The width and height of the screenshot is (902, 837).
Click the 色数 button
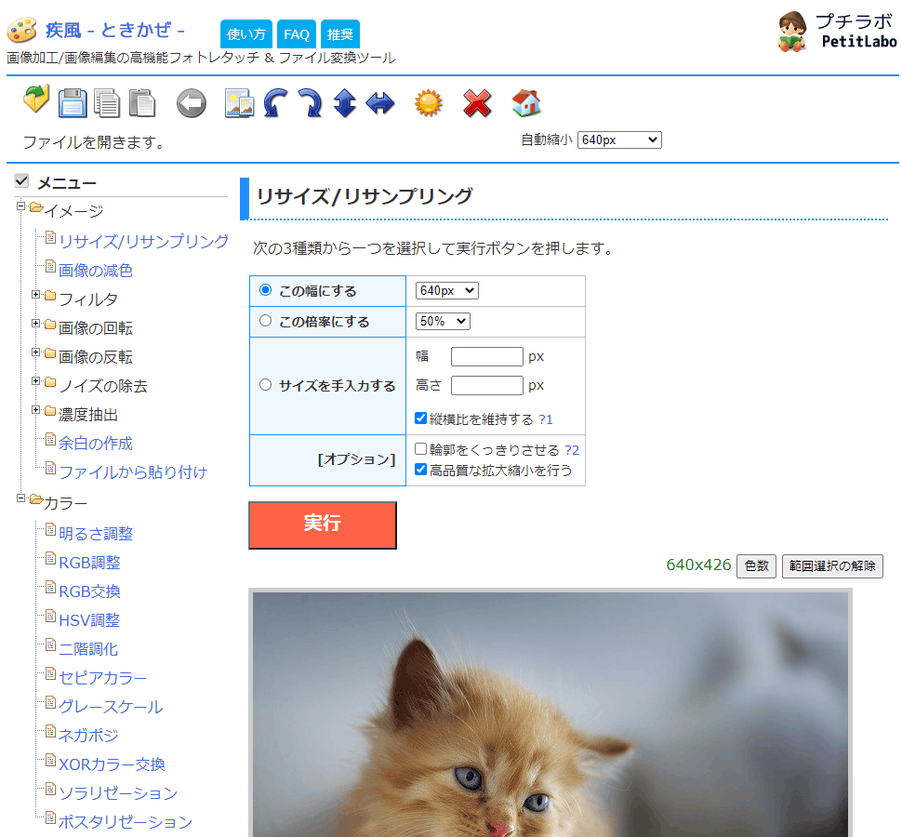click(756, 566)
